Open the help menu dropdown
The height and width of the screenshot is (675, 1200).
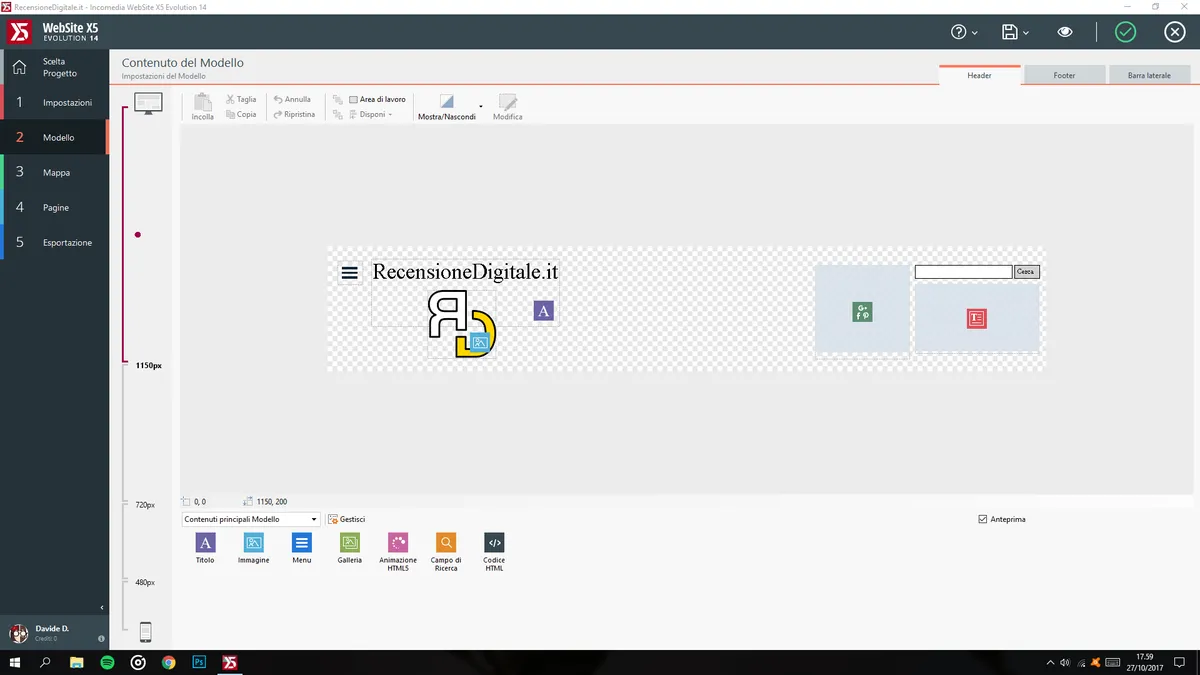(x=965, y=32)
